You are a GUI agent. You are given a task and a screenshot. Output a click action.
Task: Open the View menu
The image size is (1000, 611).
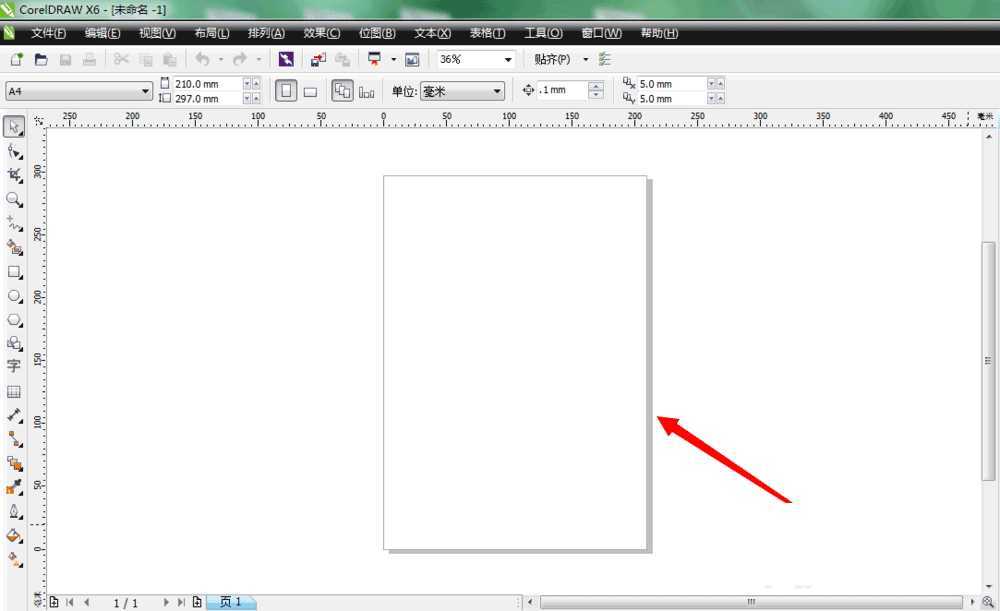pos(158,33)
